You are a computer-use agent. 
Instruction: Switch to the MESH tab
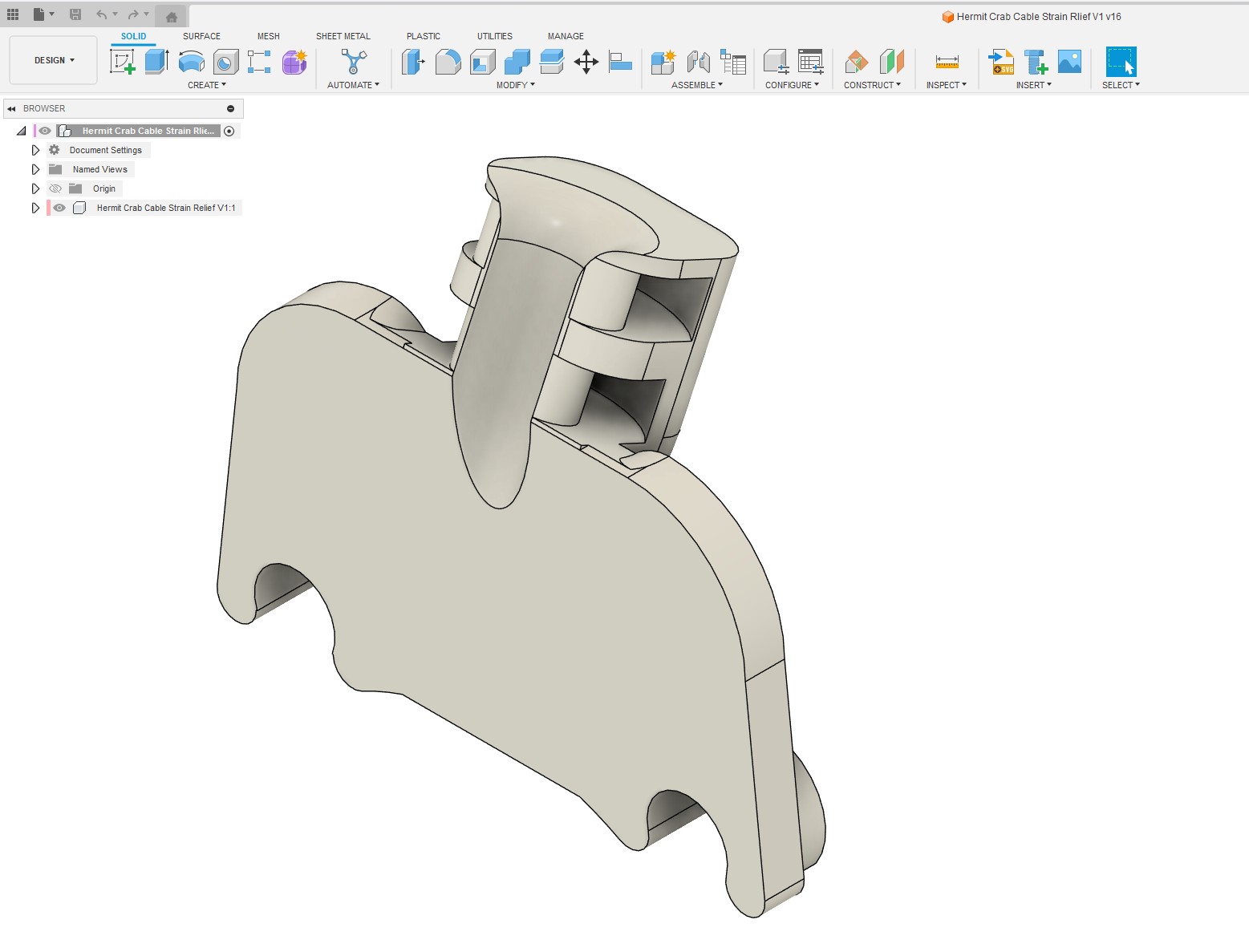coord(269,36)
